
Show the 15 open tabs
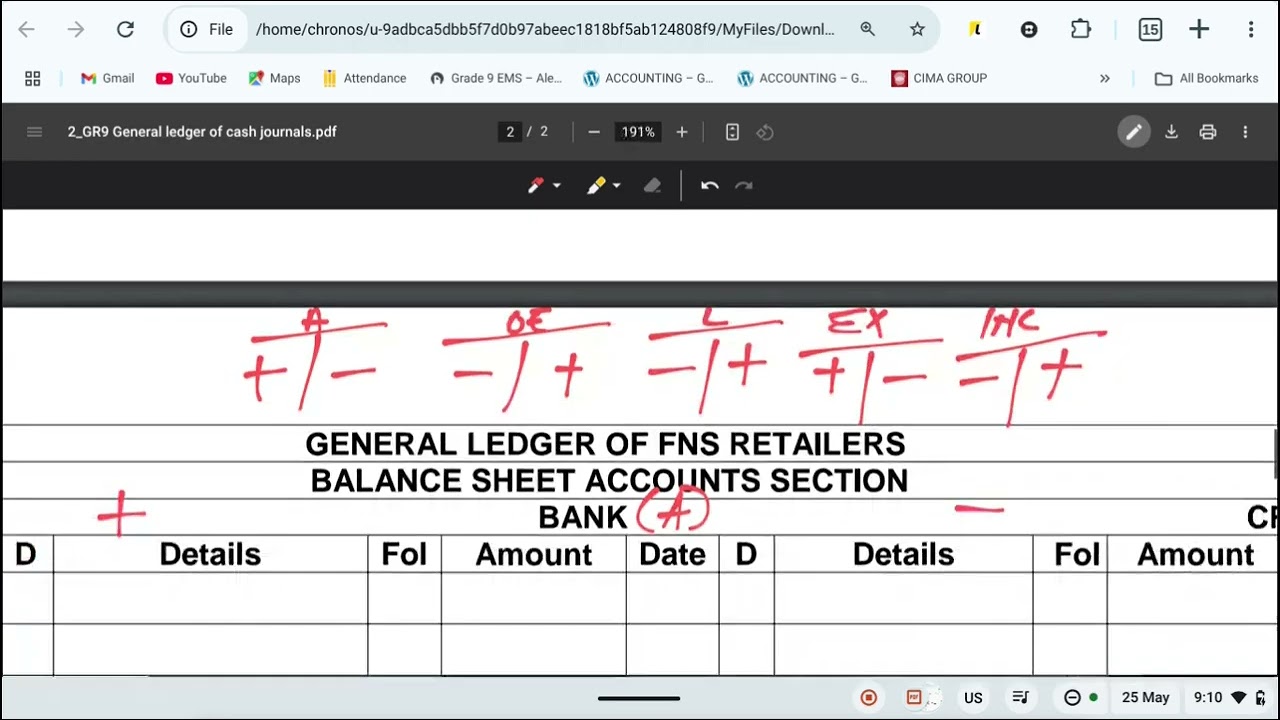tap(1150, 30)
